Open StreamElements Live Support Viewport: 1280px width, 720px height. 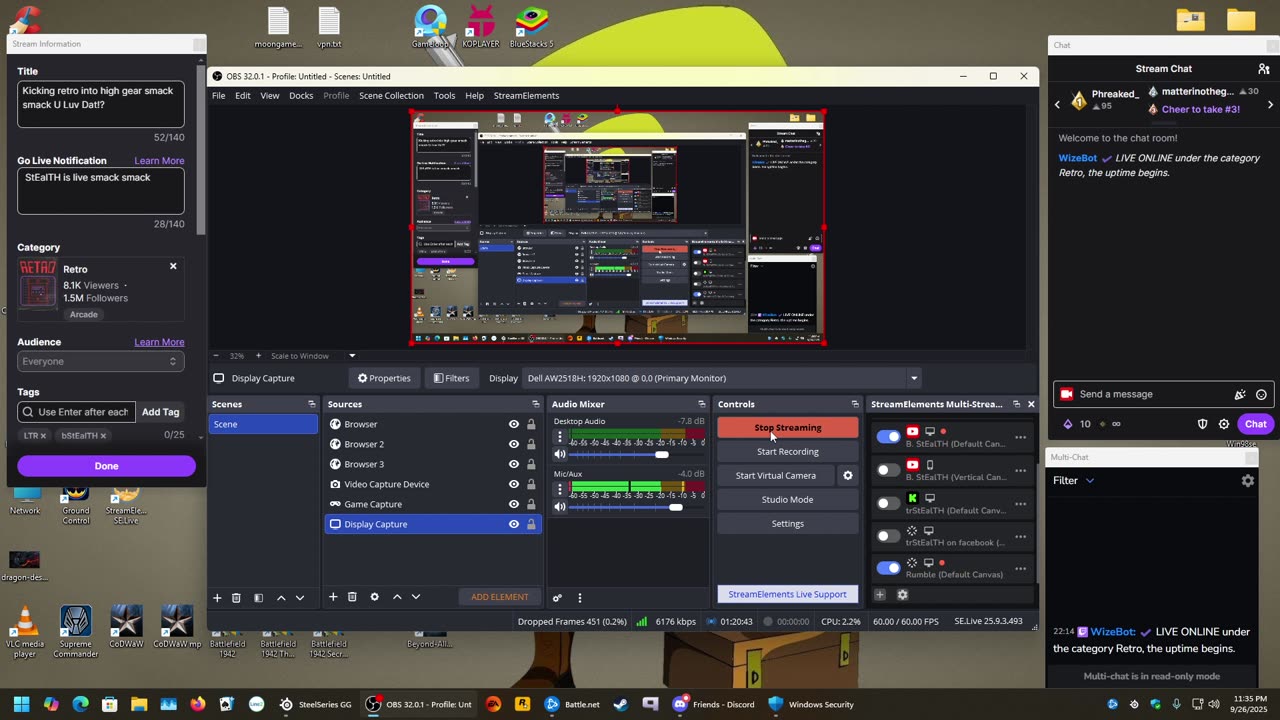pos(787,595)
